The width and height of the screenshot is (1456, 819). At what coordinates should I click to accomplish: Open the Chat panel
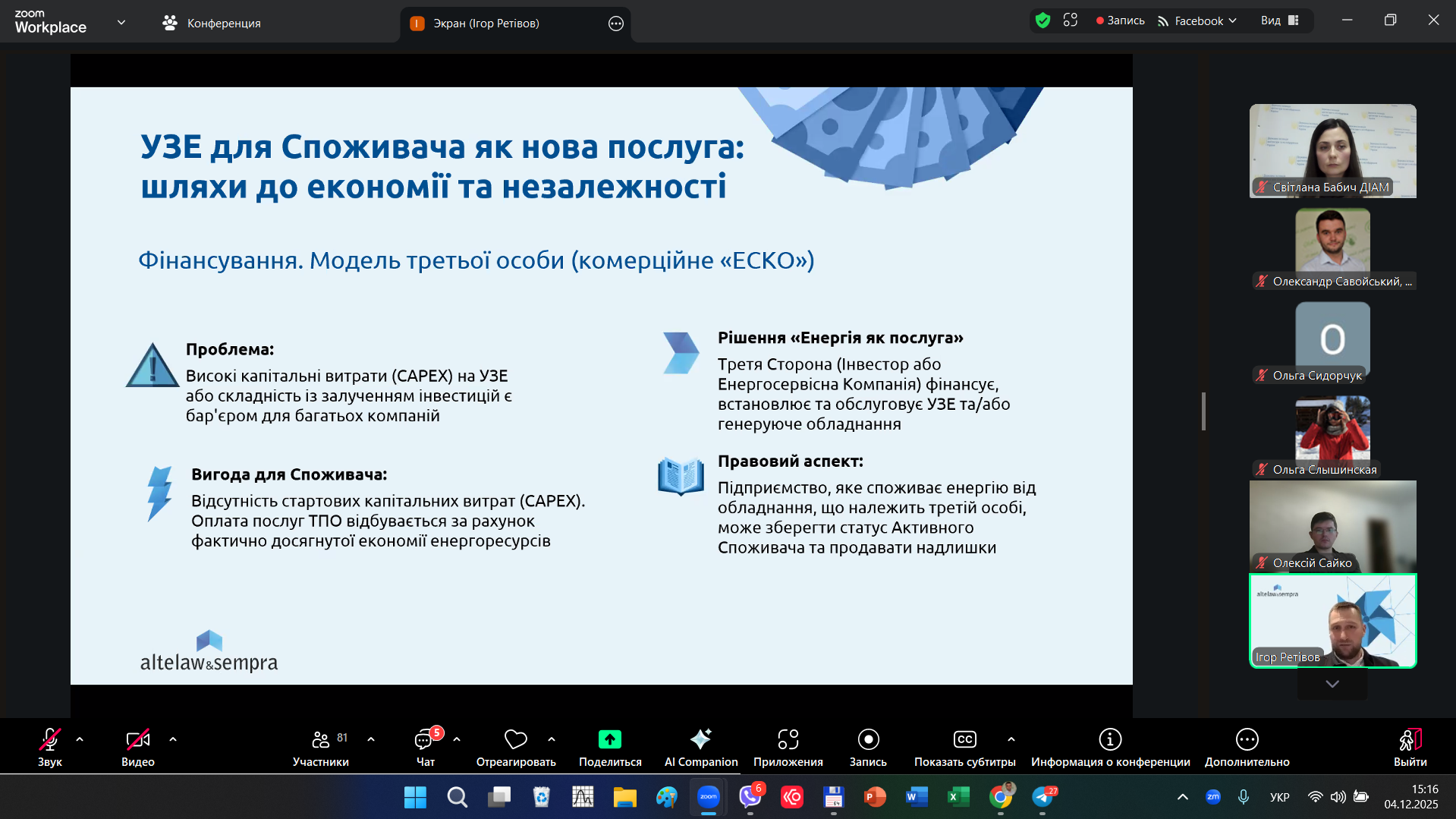[x=425, y=747]
